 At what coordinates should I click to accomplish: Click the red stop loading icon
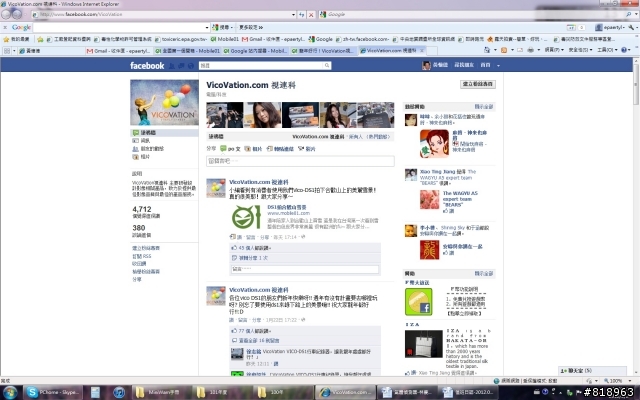[311, 14]
